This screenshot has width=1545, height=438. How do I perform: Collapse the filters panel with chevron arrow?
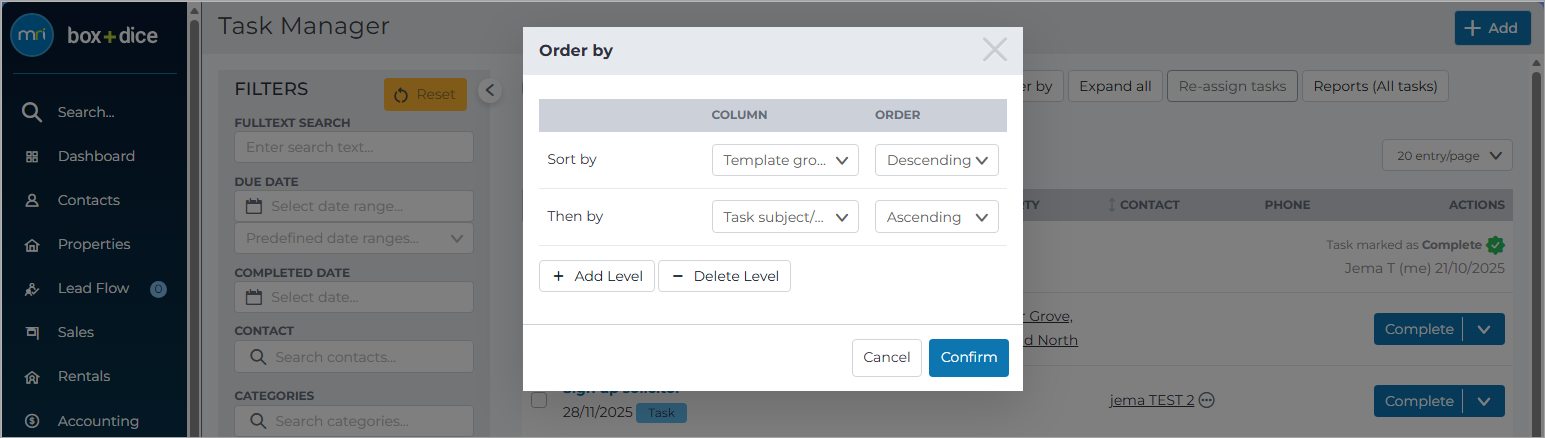[489, 90]
